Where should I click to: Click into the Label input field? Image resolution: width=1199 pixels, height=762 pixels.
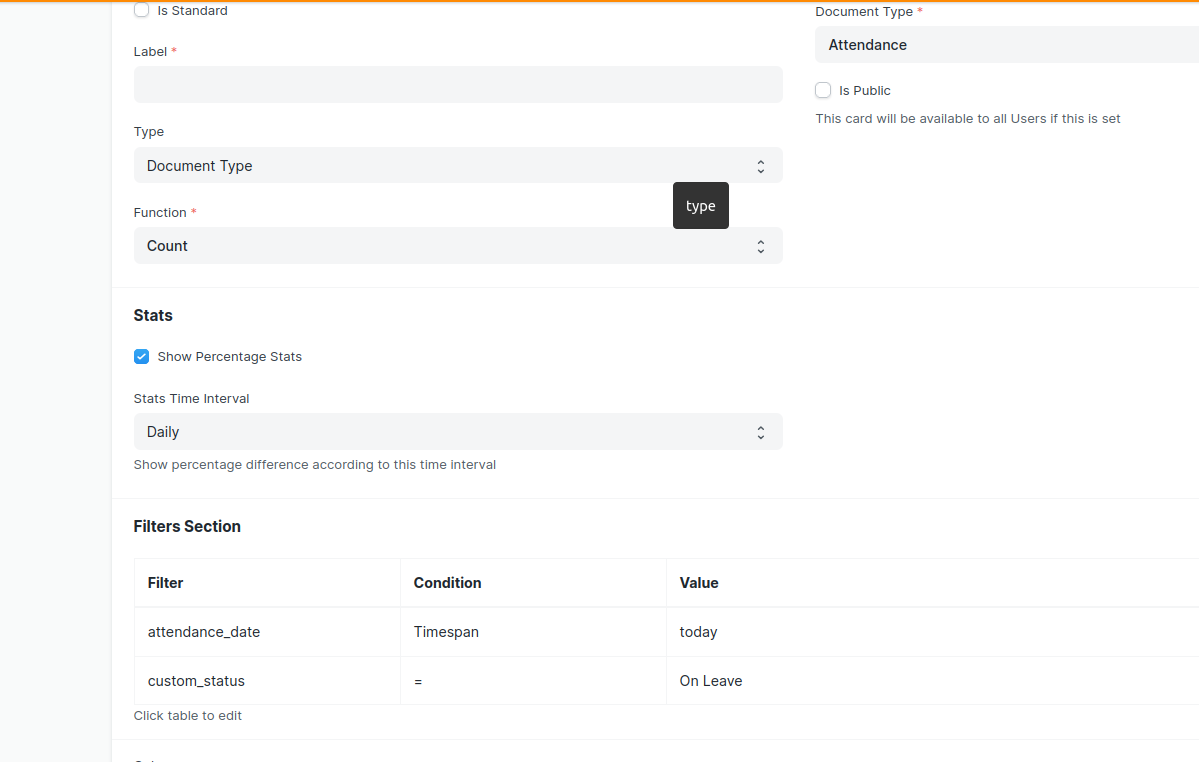[458, 85]
